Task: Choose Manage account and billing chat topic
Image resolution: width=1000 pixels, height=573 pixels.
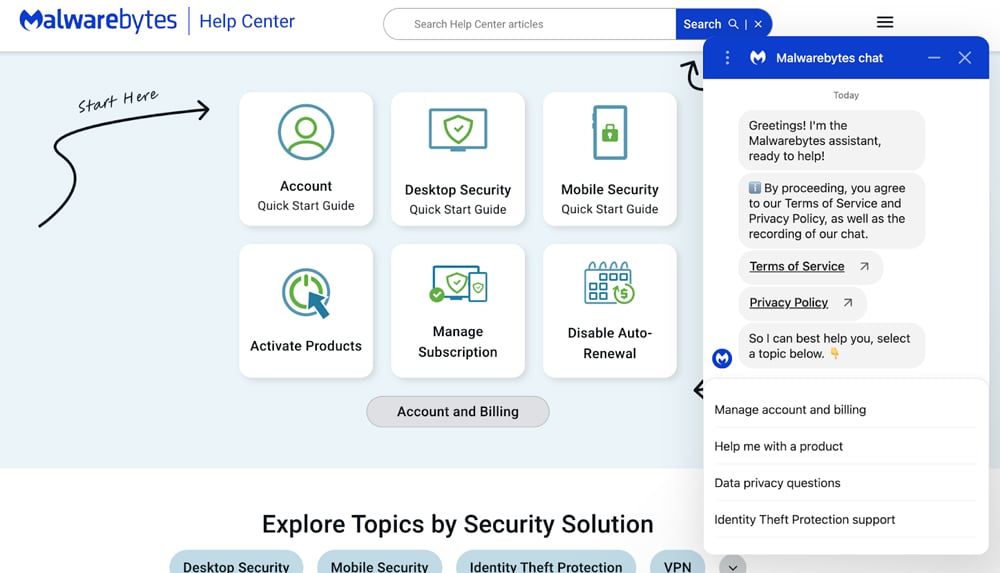Action: [790, 410]
